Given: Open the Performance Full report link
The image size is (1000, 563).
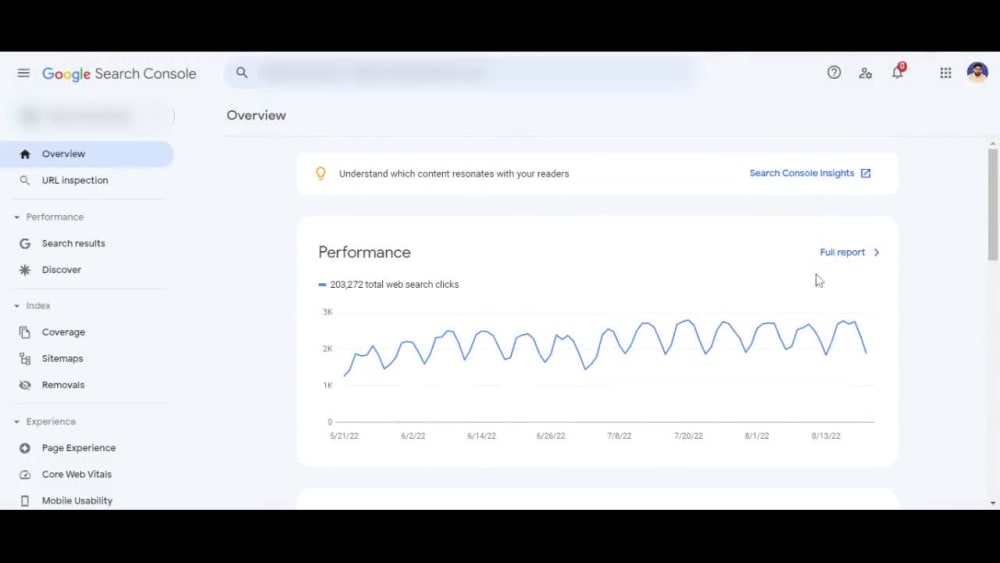Looking at the screenshot, I should [x=849, y=252].
